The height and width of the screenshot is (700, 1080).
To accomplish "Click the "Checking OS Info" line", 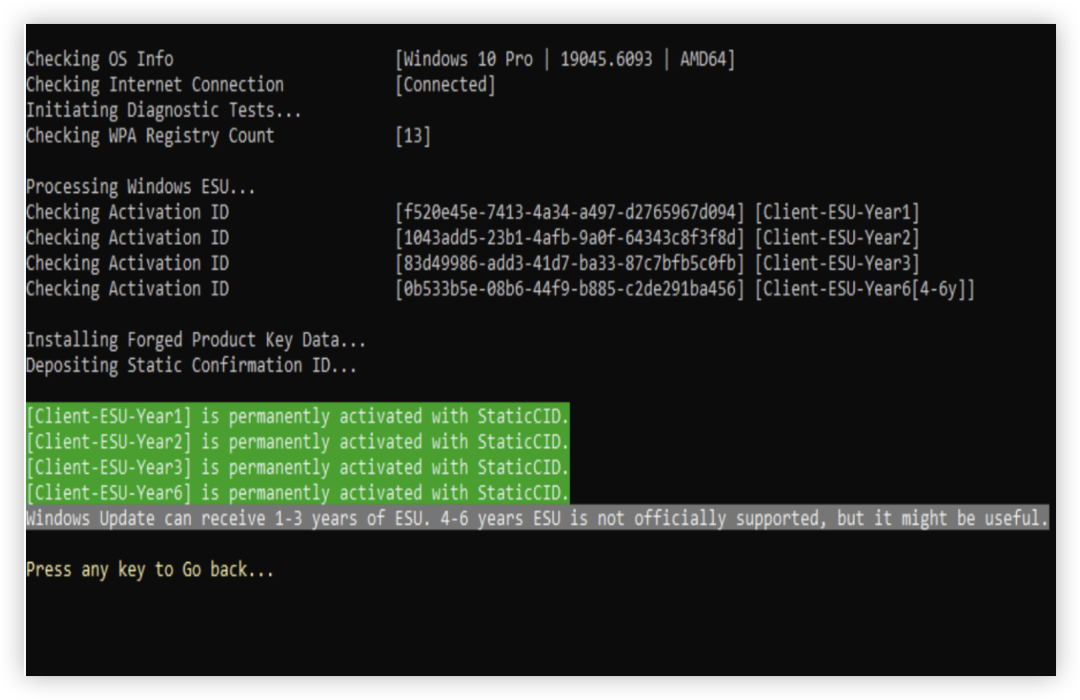I will tap(99, 59).
